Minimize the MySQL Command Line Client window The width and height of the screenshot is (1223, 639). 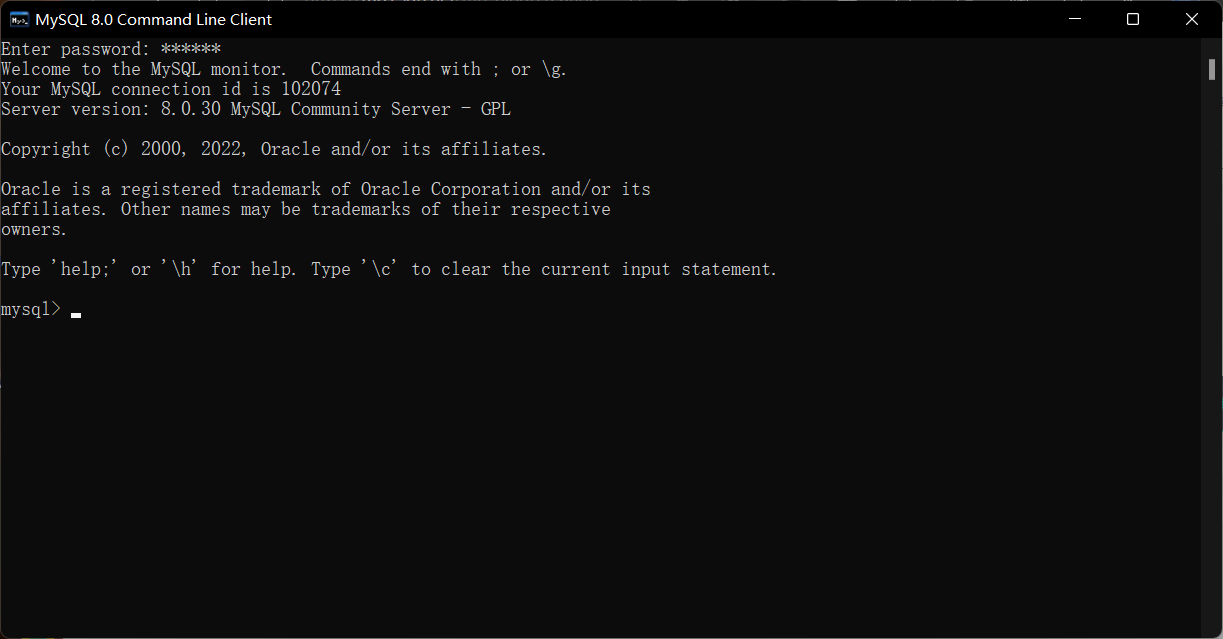(x=1074, y=19)
